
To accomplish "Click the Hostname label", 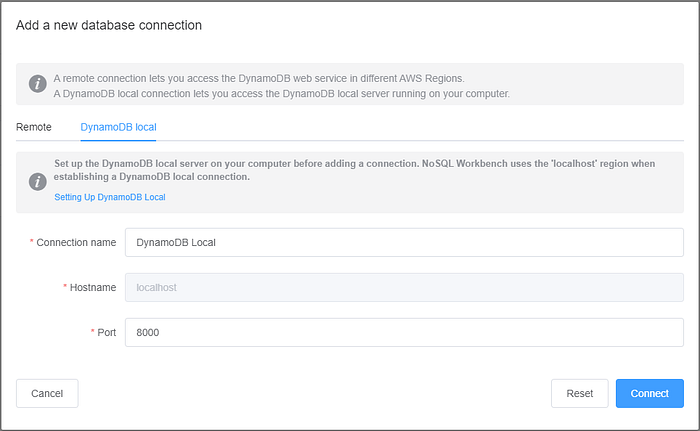I will tap(92, 287).
